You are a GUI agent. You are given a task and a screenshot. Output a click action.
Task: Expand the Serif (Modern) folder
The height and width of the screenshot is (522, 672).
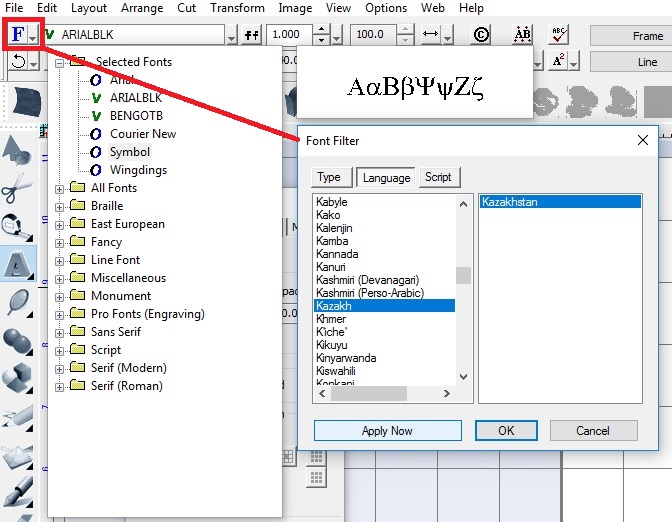coord(60,369)
